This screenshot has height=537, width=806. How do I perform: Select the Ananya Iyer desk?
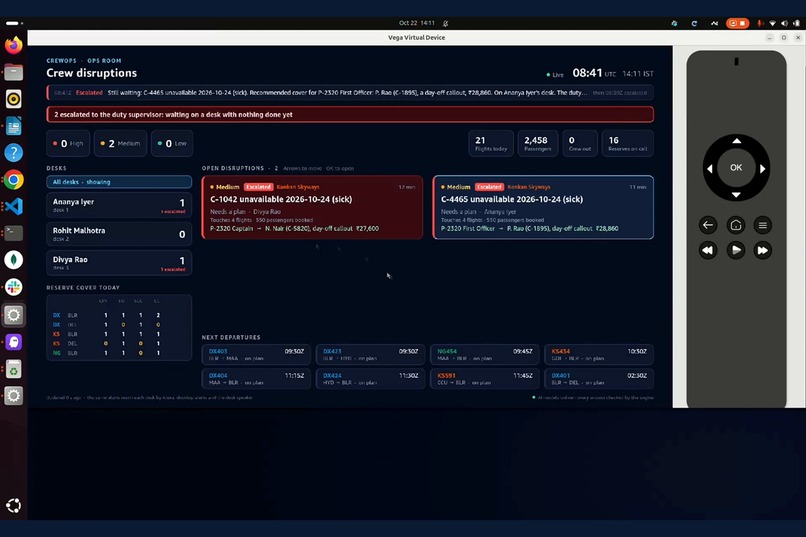pyautogui.click(x=119, y=205)
